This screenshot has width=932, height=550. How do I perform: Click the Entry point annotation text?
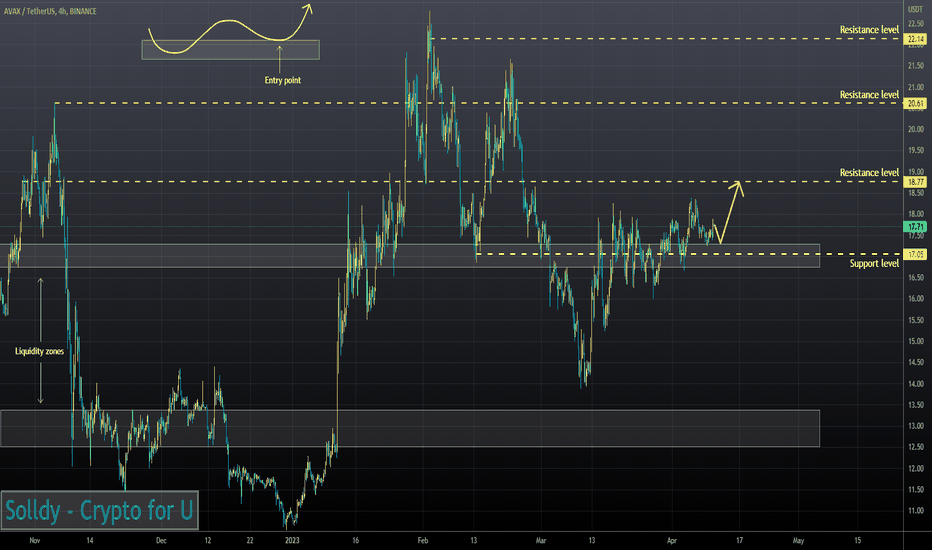282,80
